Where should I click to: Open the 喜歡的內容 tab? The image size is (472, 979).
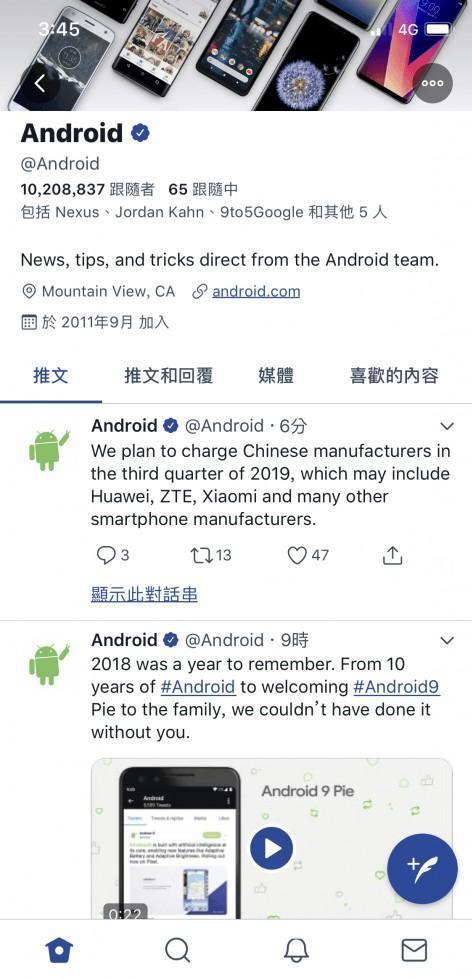click(394, 375)
